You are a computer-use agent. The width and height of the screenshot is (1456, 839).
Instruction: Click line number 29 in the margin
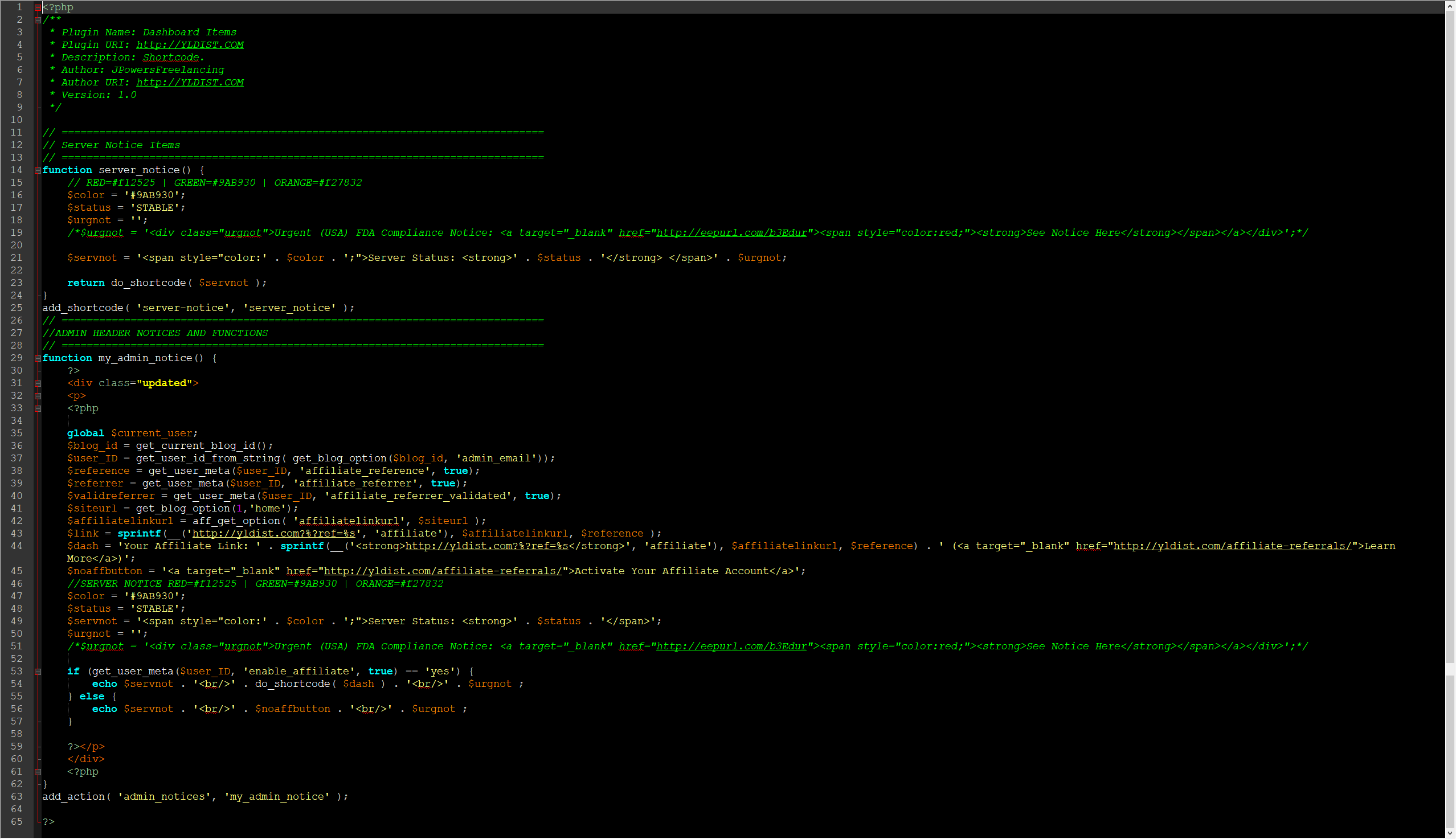pyautogui.click(x=17, y=358)
